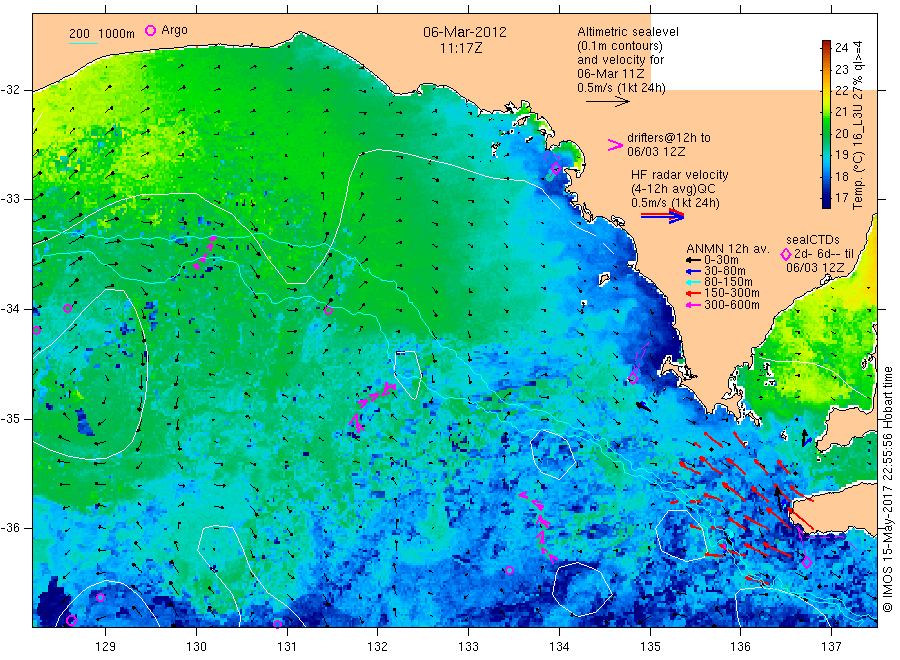Click the 'sealCTDs' legend heading
The image size is (900, 660).
pyautogui.click(x=813, y=240)
